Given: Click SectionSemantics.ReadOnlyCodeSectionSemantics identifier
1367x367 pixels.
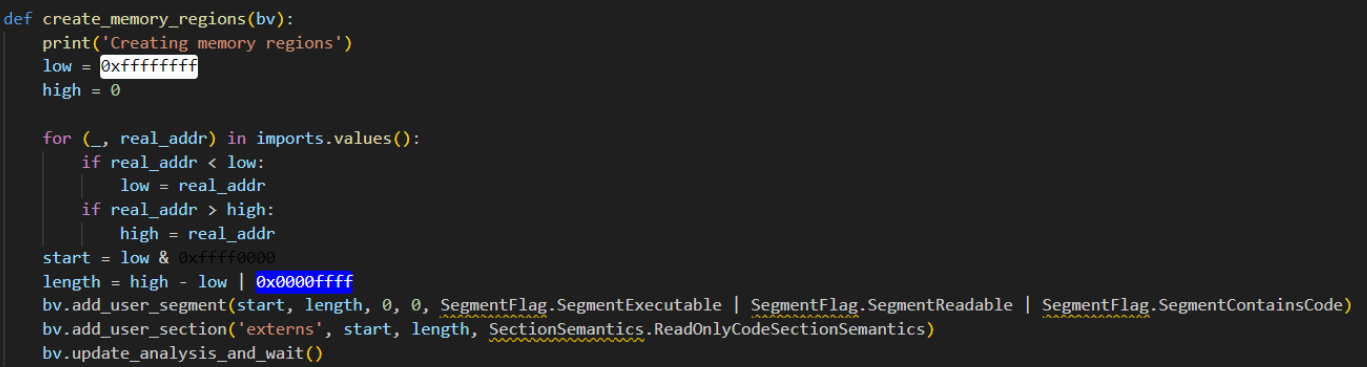Looking at the screenshot, I should click(x=707, y=329).
